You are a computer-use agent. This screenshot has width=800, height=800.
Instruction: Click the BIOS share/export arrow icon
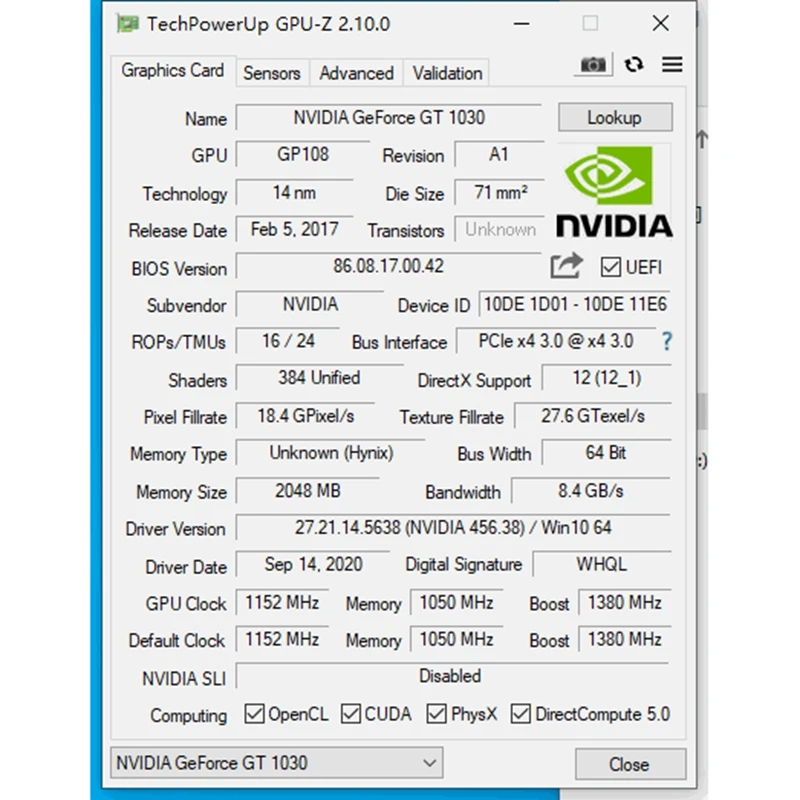[x=566, y=265]
